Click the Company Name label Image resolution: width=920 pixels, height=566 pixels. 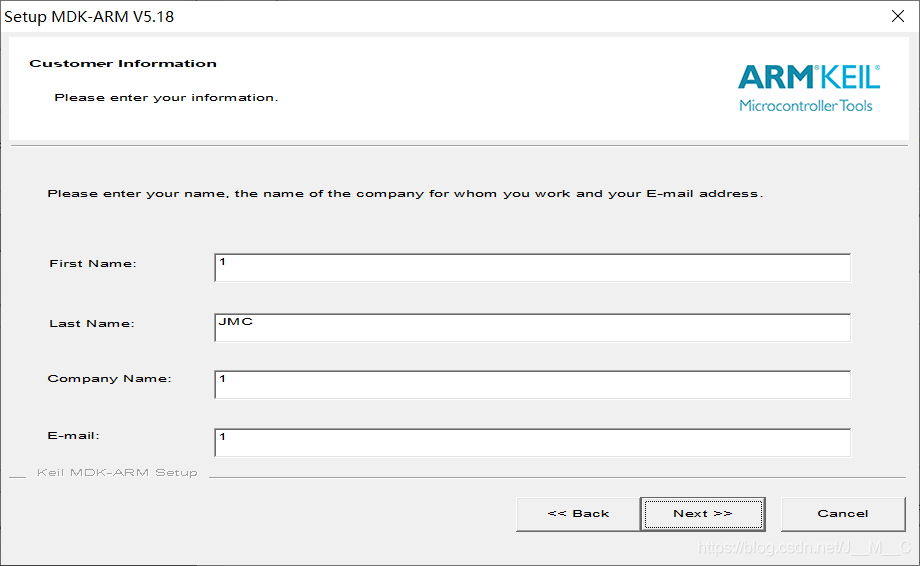[x=109, y=379]
